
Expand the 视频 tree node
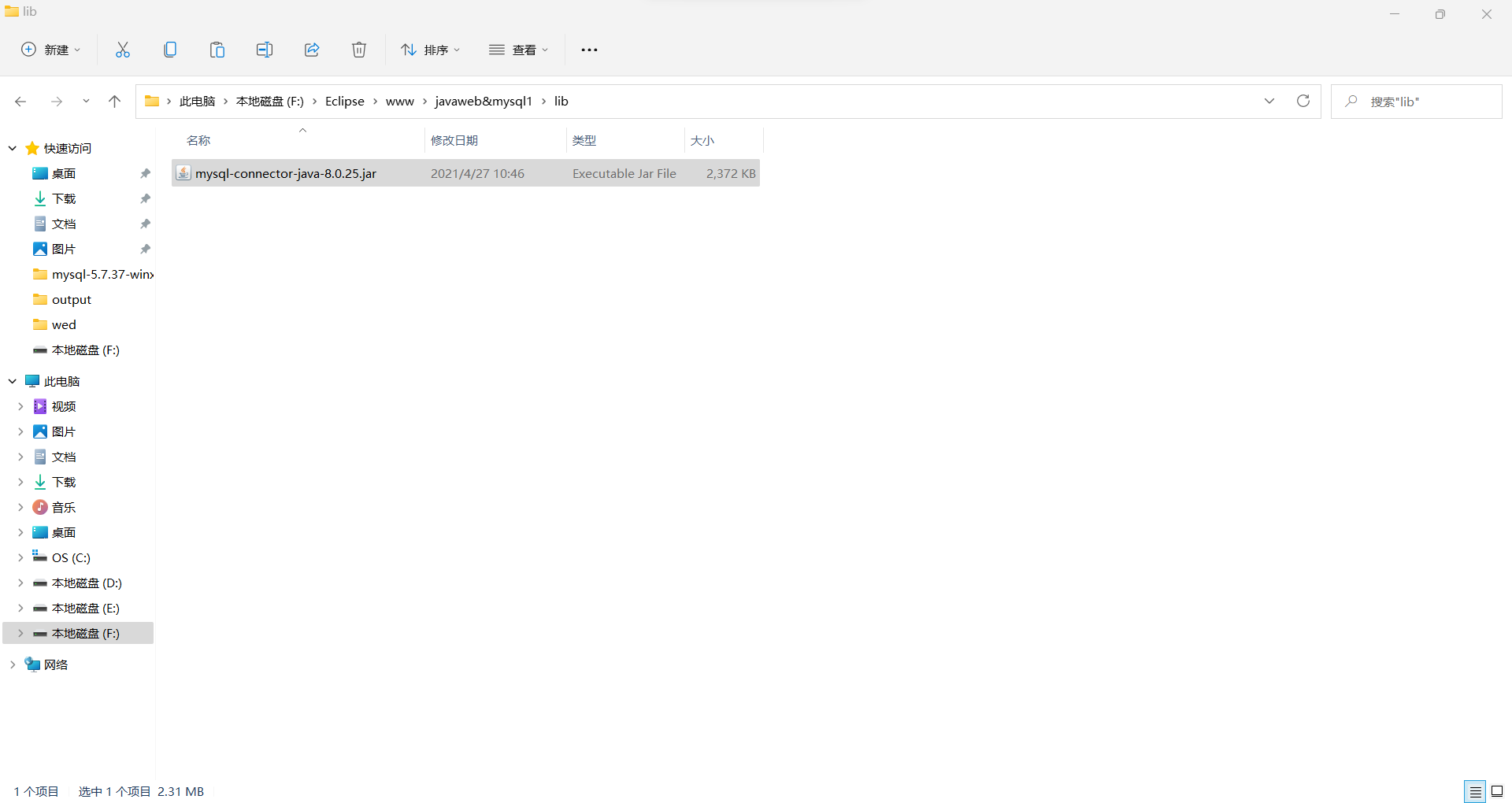[x=20, y=406]
